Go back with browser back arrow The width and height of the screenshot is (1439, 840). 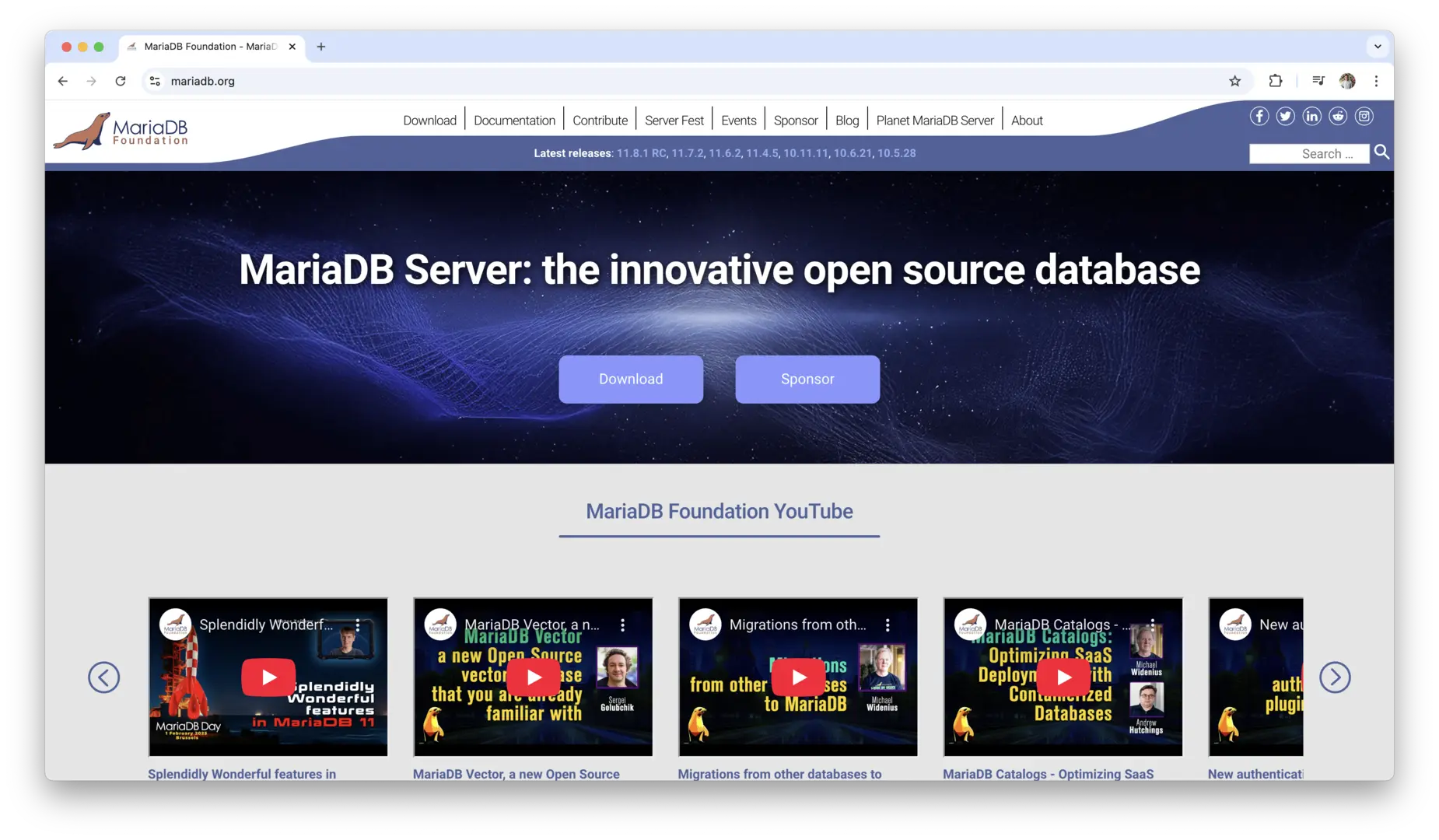(63, 81)
